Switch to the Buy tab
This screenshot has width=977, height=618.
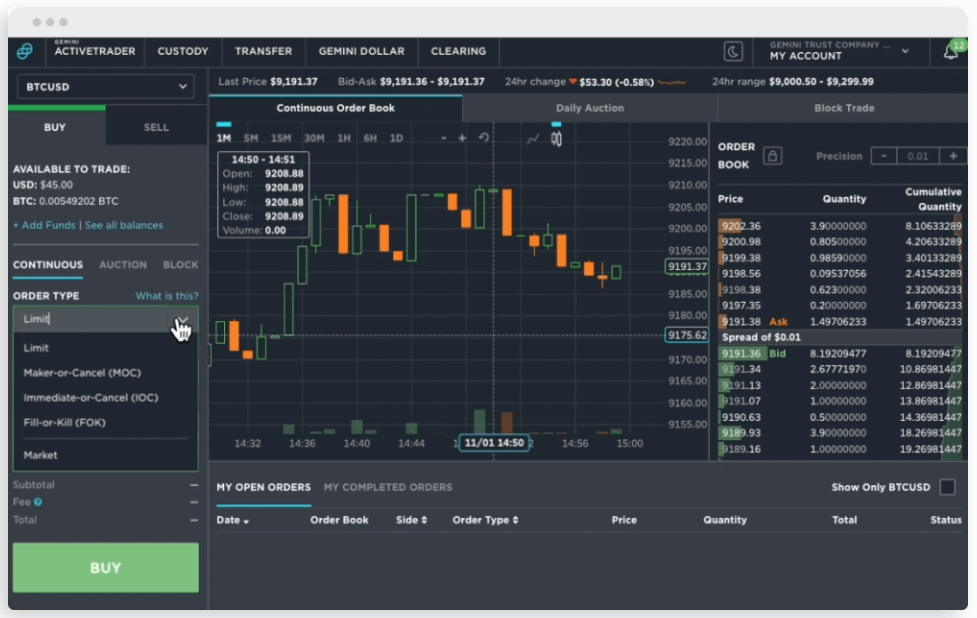click(55, 127)
